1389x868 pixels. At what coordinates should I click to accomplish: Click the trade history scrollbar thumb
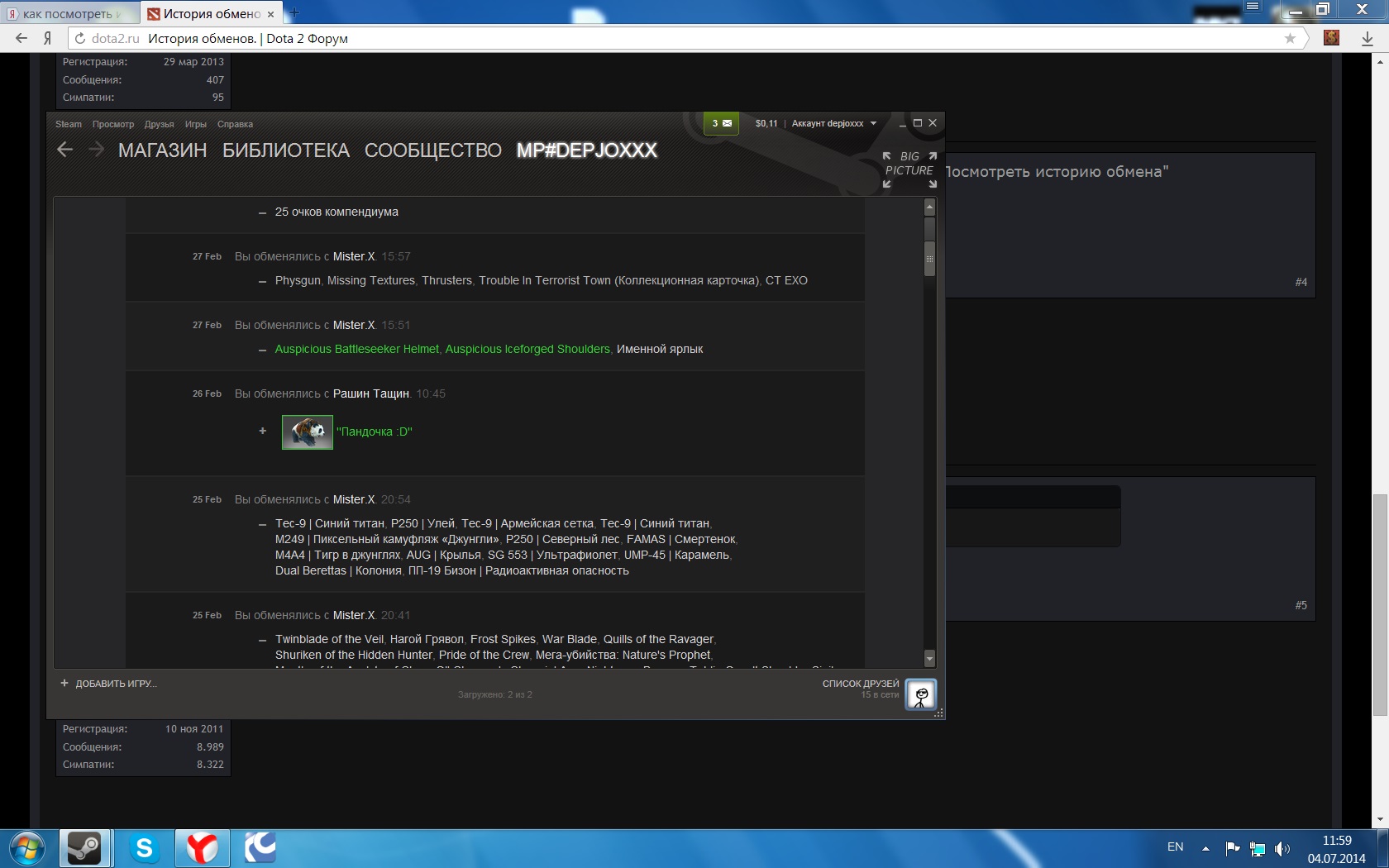[x=929, y=258]
